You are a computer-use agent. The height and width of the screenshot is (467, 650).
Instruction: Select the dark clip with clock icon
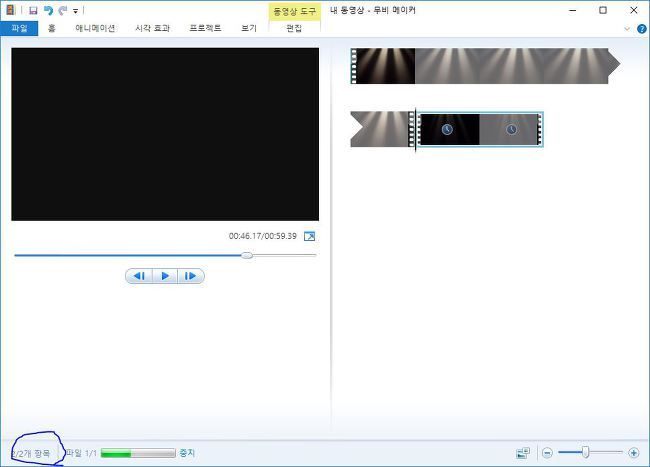[448, 129]
